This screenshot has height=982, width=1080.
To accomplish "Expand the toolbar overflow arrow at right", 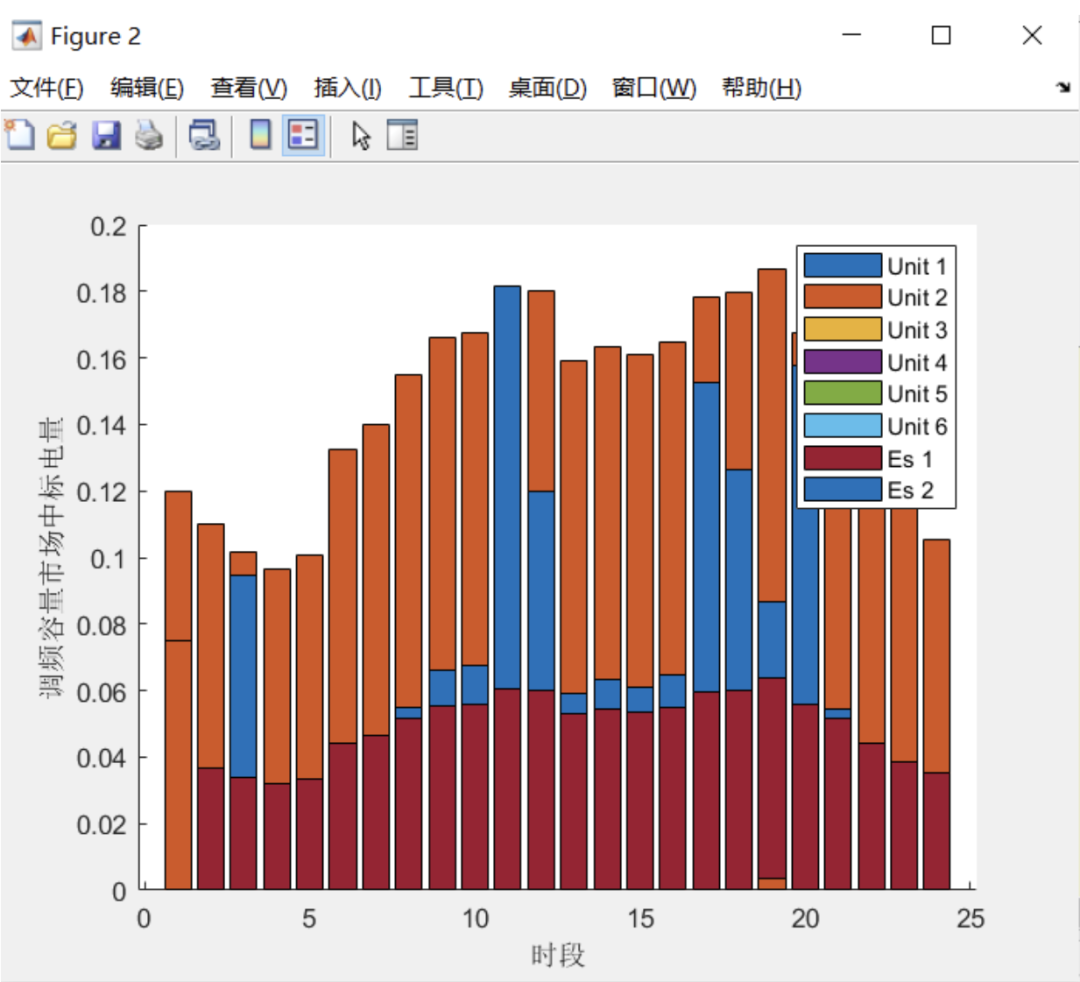I will (1063, 87).
